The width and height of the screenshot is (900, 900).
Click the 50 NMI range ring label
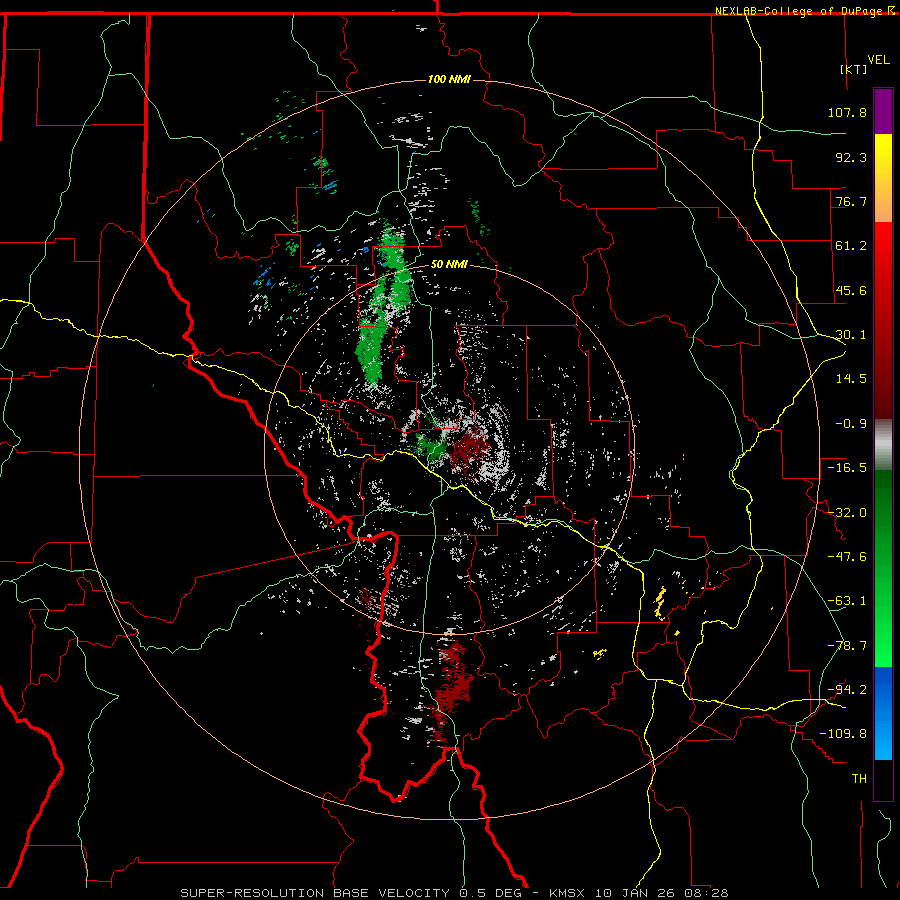pyautogui.click(x=449, y=265)
